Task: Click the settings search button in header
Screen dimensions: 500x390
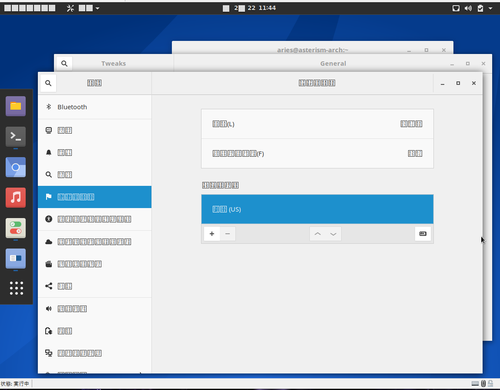Action: tap(48, 83)
